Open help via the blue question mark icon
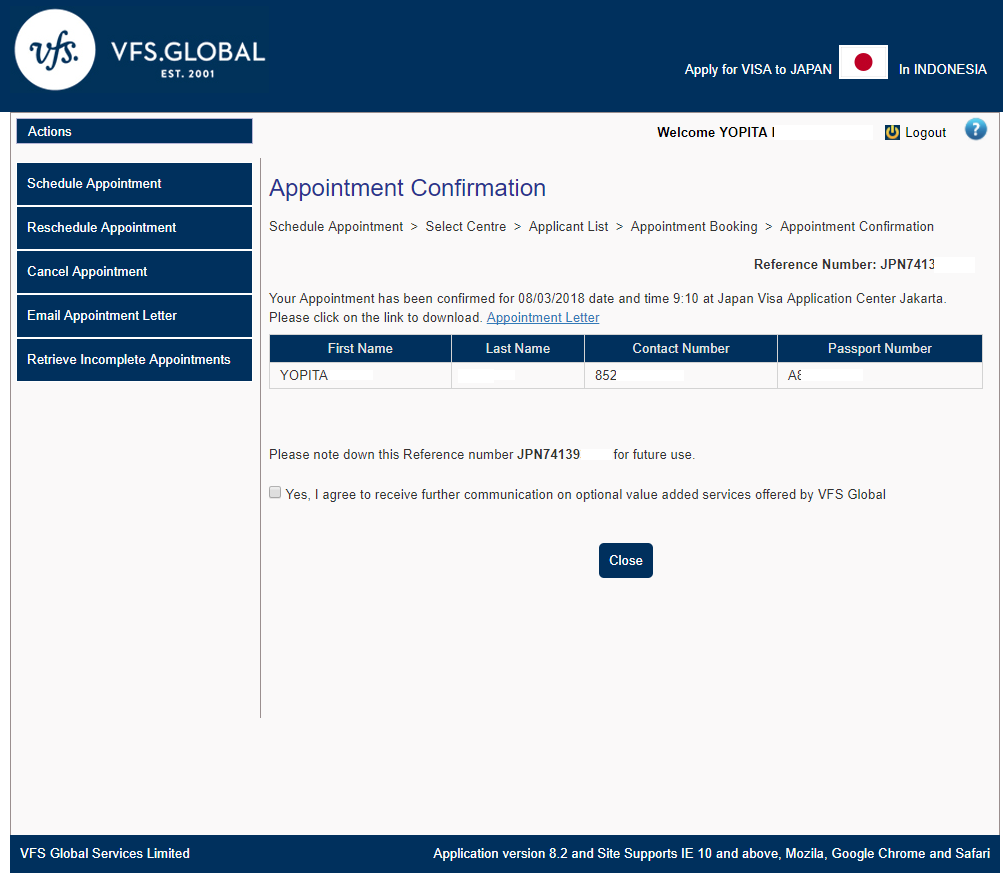Screen dimensions: 1003x881 coord(975,129)
